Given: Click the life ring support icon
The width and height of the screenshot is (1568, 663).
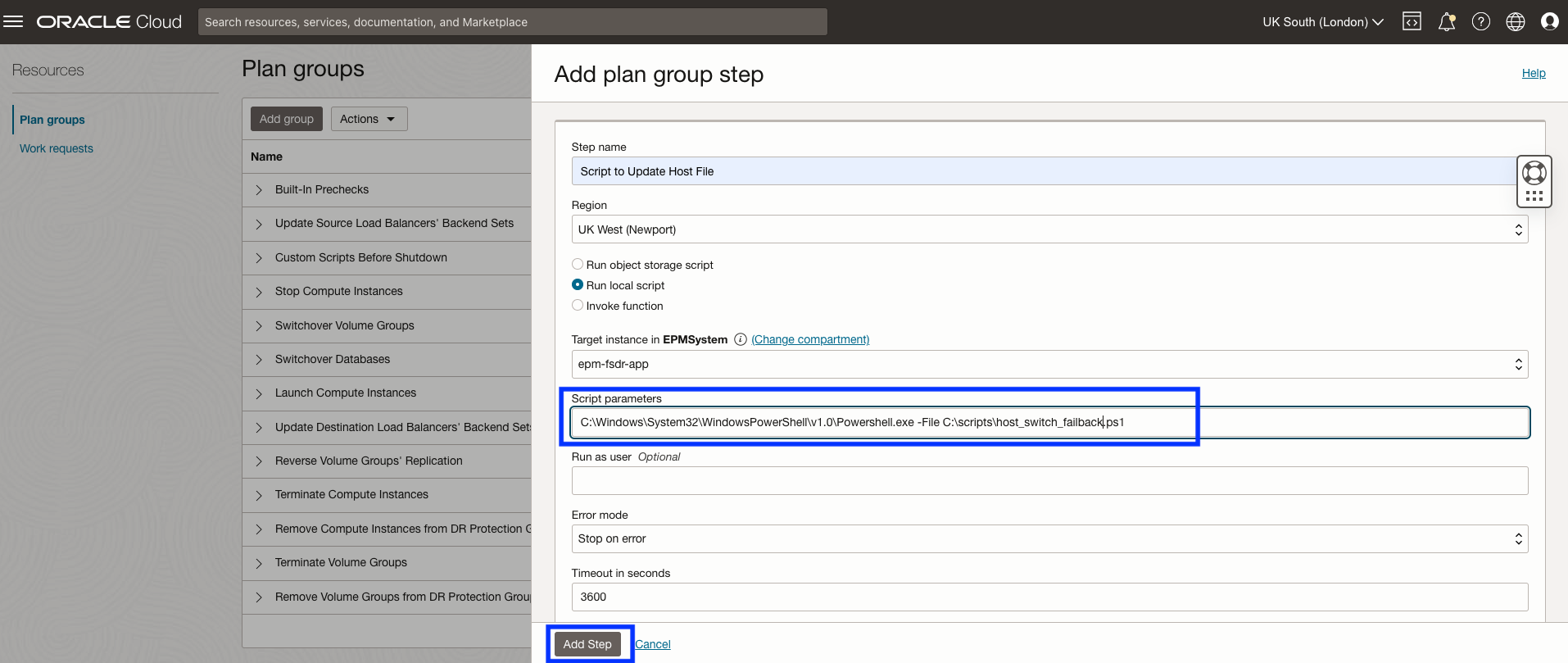Looking at the screenshot, I should point(1534,173).
